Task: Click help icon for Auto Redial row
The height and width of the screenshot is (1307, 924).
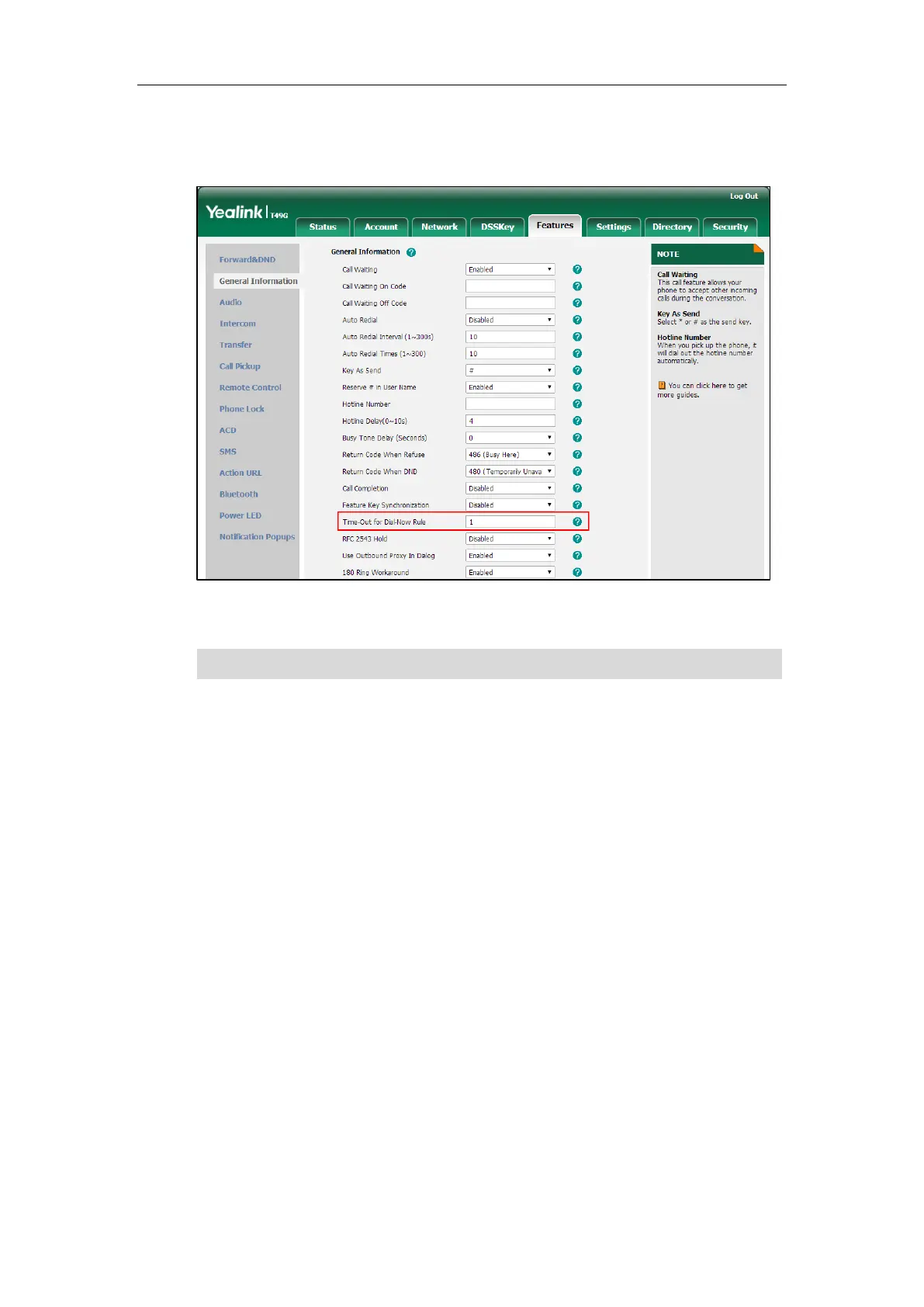Action: [577, 320]
